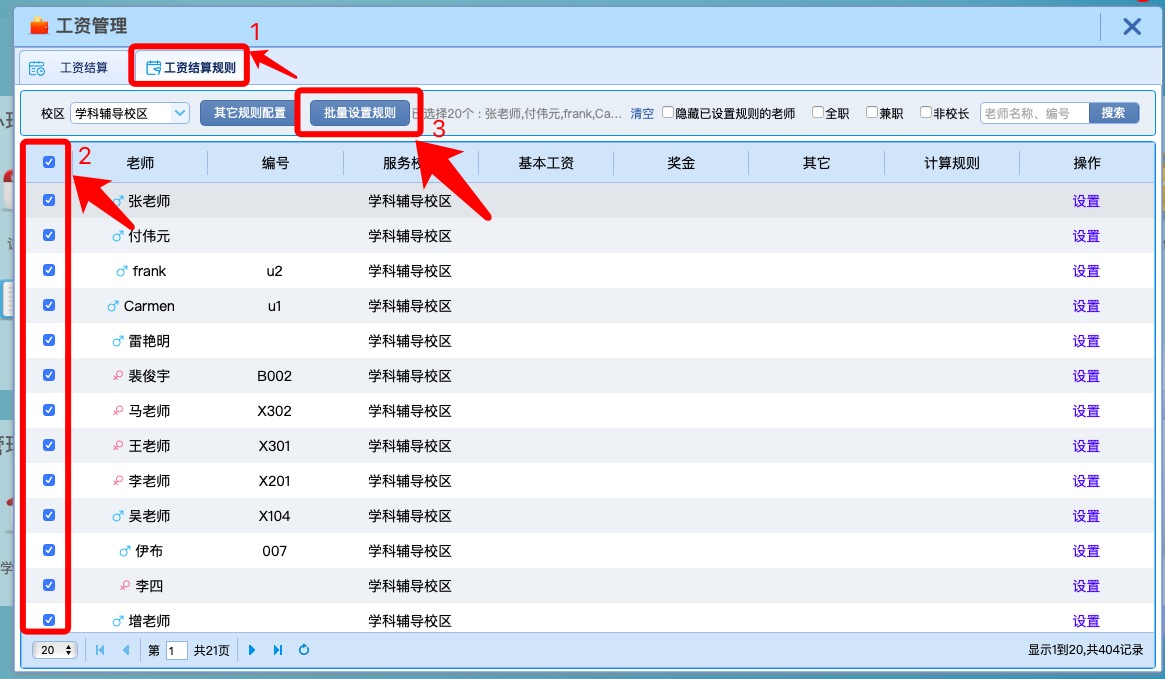Open the page size dropdown showing 20
The width and height of the screenshot is (1165, 679).
coord(55,650)
